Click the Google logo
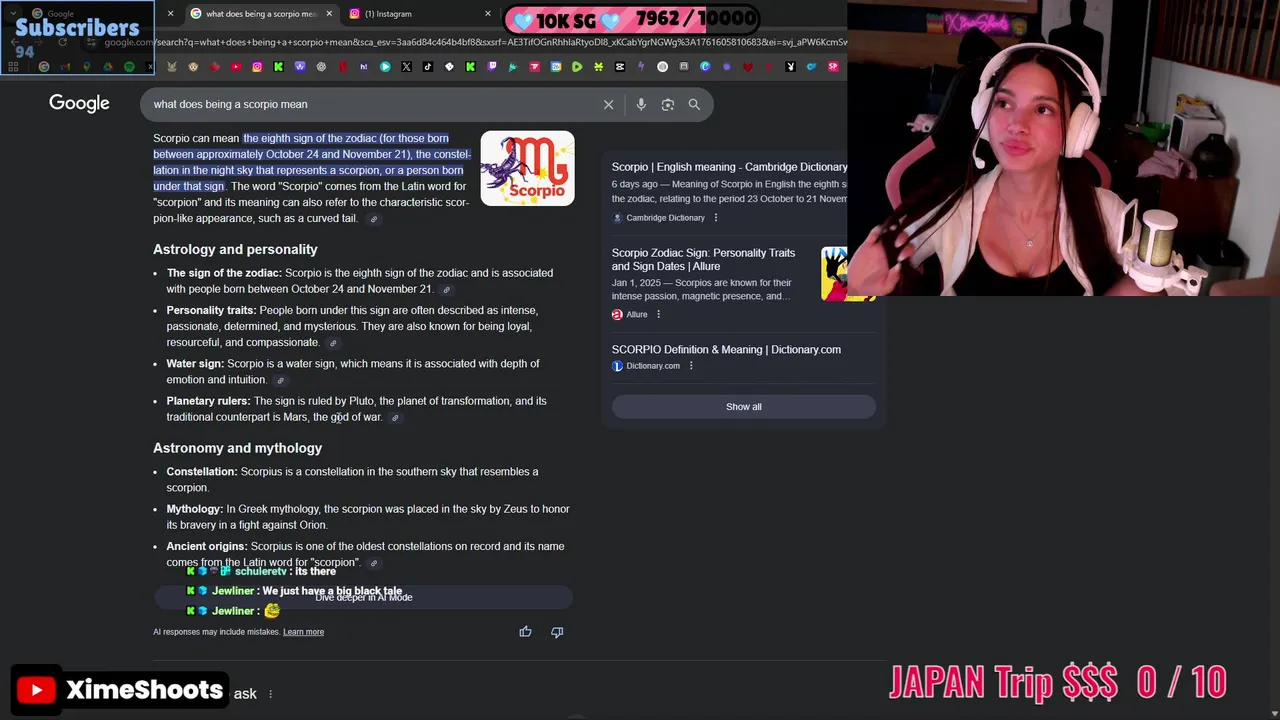The image size is (1280, 720). pyautogui.click(x=79, y=103)
